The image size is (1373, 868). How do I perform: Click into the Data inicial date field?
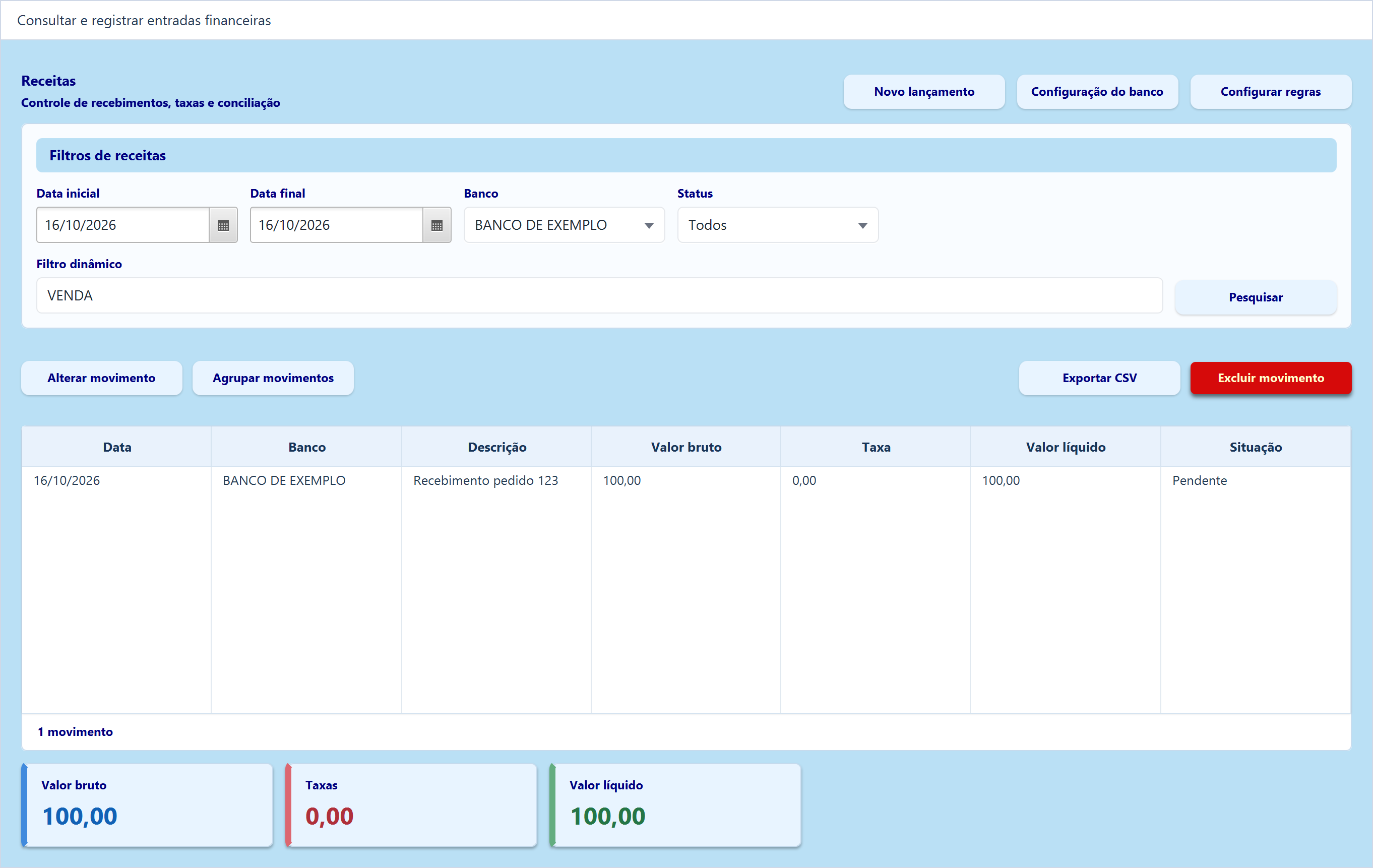(x=123, y=225)
